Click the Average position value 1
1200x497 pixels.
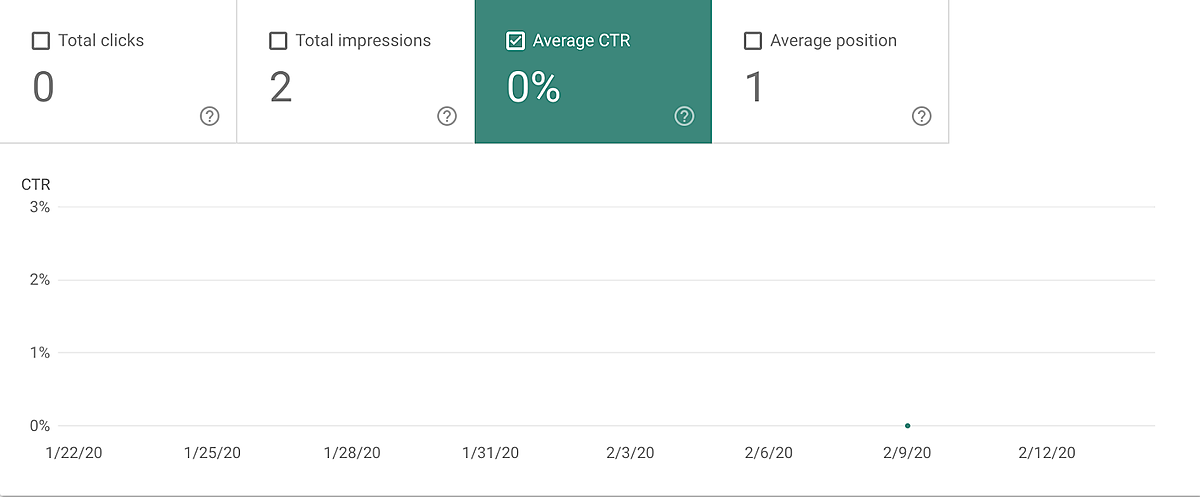(x=755, y=88)
